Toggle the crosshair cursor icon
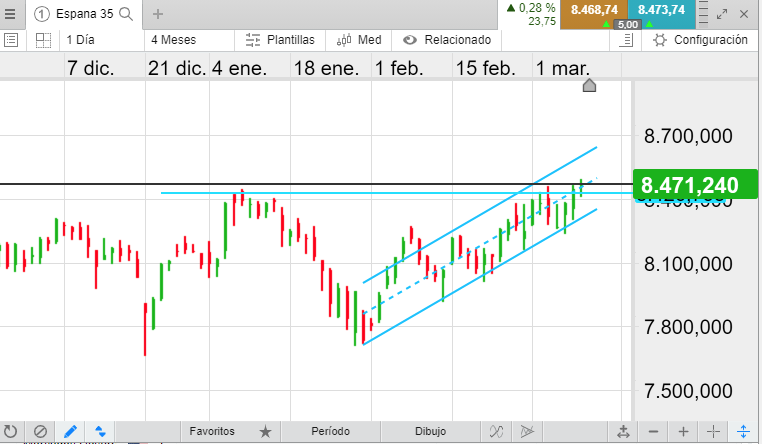The image size is (762, 444). click(713, 431)
